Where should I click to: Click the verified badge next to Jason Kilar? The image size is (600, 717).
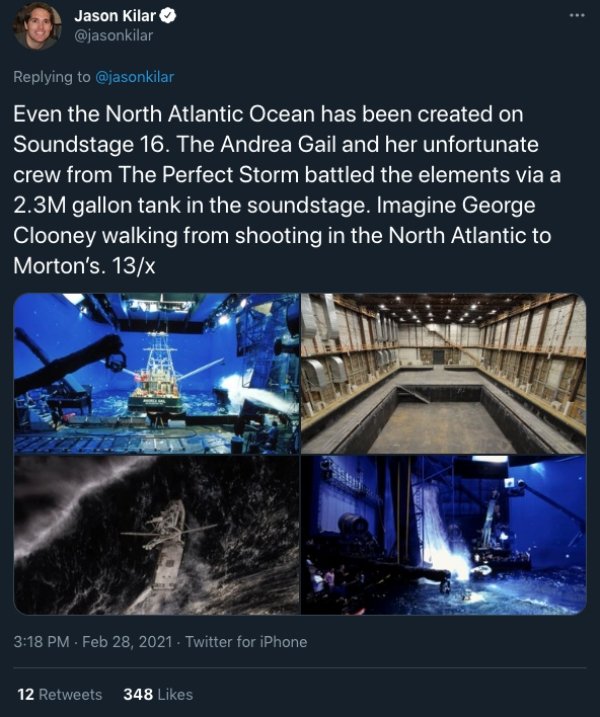168,16
